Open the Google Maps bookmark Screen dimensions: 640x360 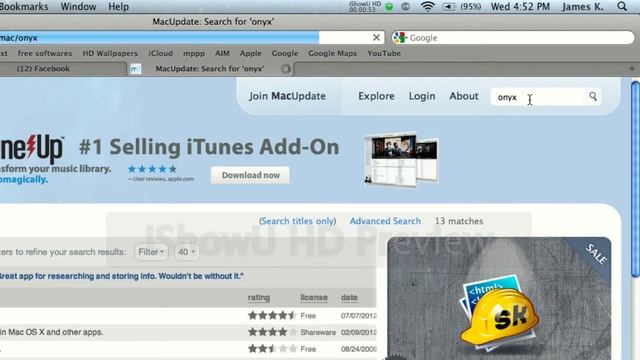click(332, 53)
